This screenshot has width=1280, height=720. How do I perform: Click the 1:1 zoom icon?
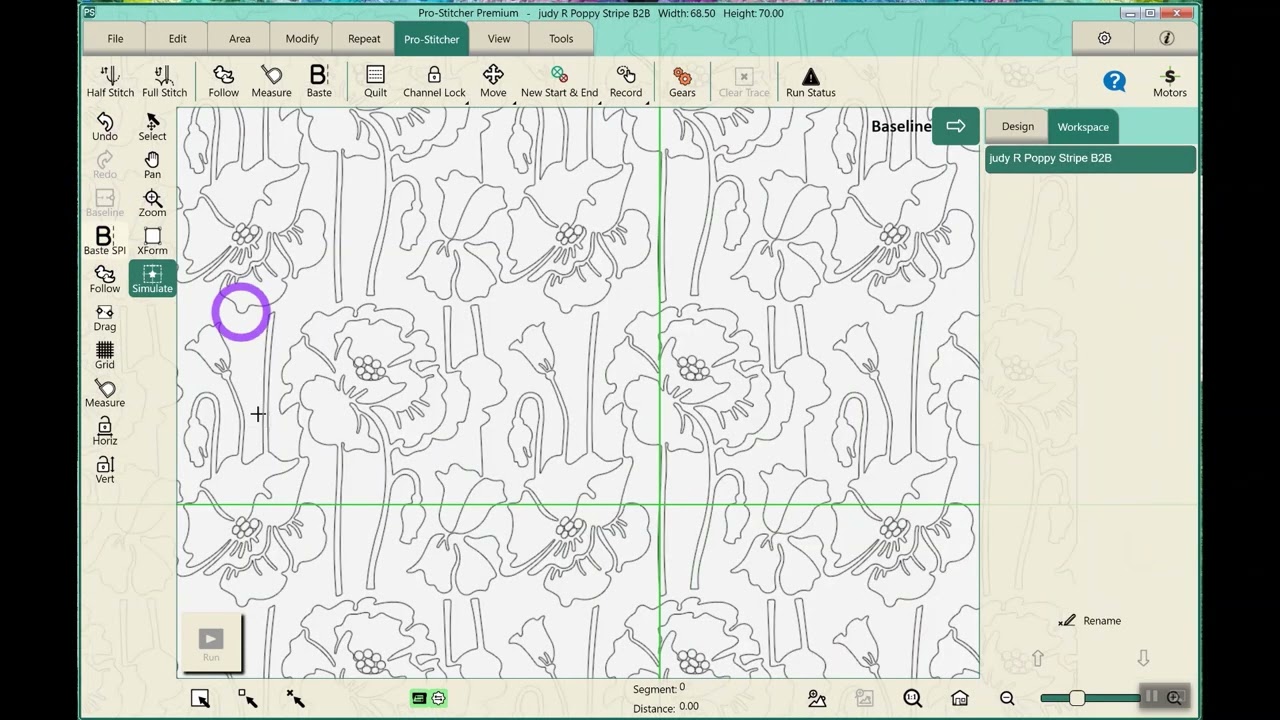pyautogui.click(x=912, y=698)
